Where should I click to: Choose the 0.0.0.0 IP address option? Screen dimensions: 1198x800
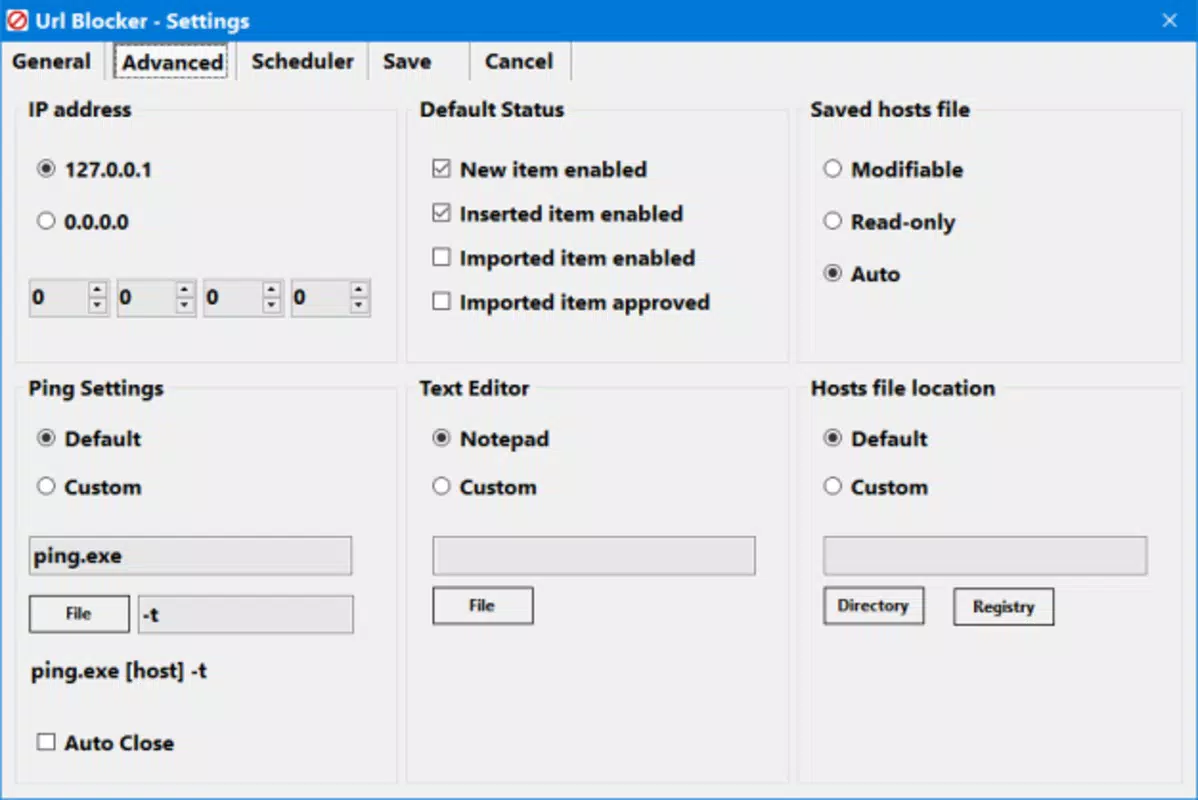coord(83,222)
